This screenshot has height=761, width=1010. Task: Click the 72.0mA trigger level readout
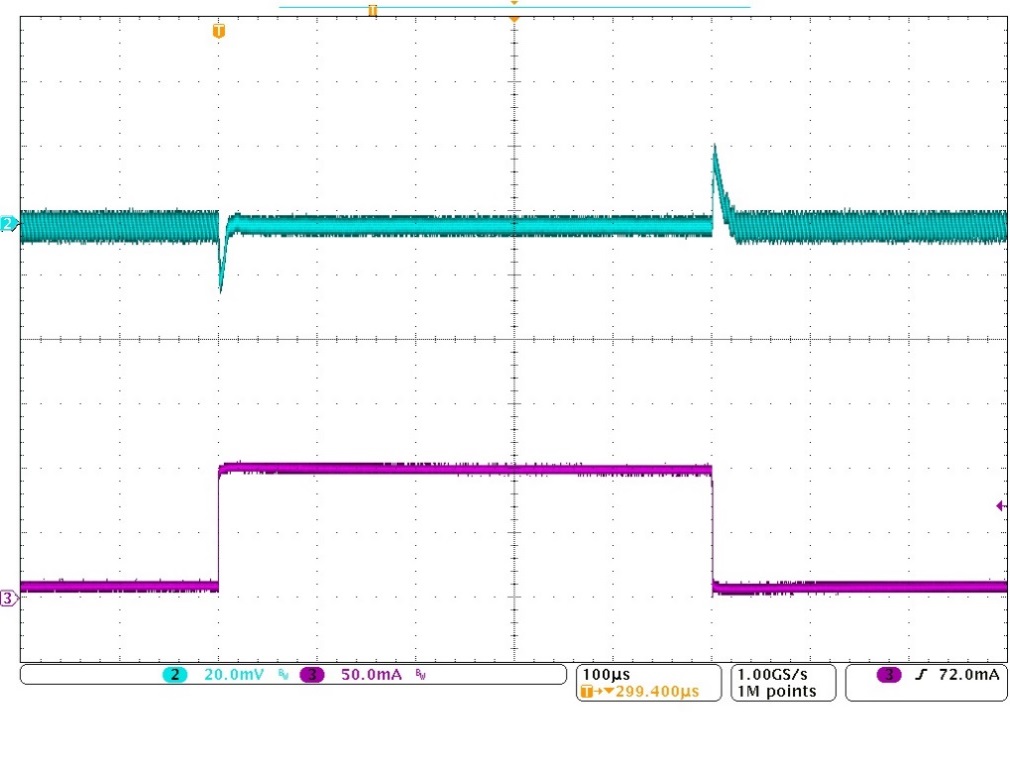(967, 676)
